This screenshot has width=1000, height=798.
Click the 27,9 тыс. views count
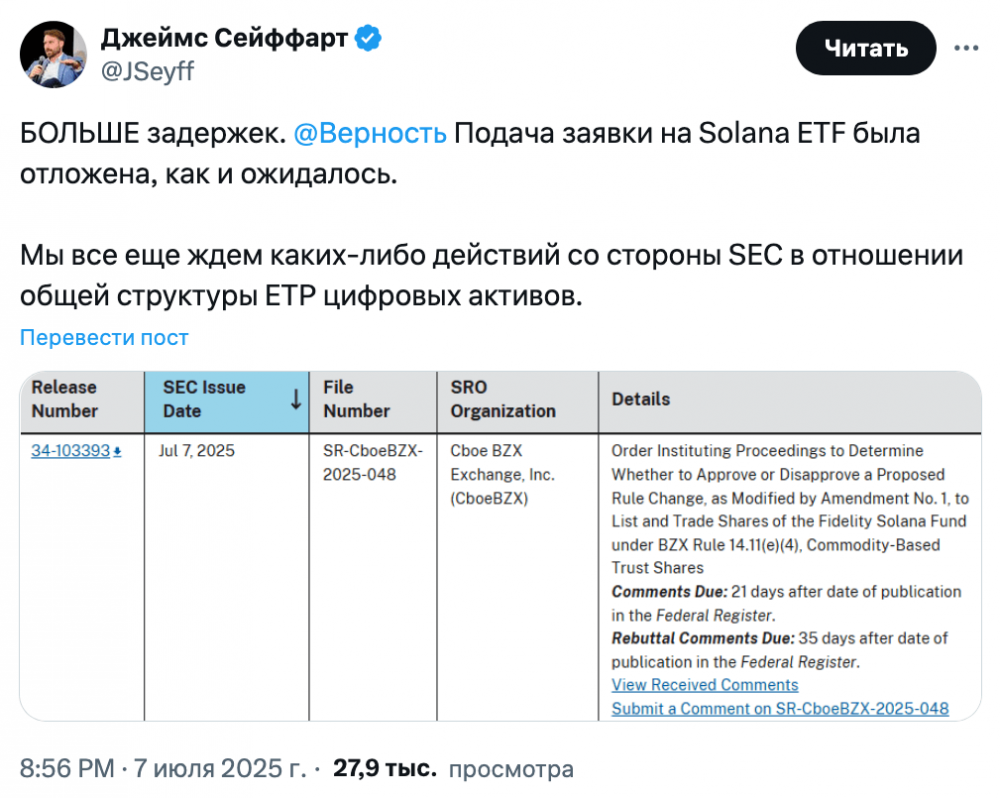[x=385, y=768]
